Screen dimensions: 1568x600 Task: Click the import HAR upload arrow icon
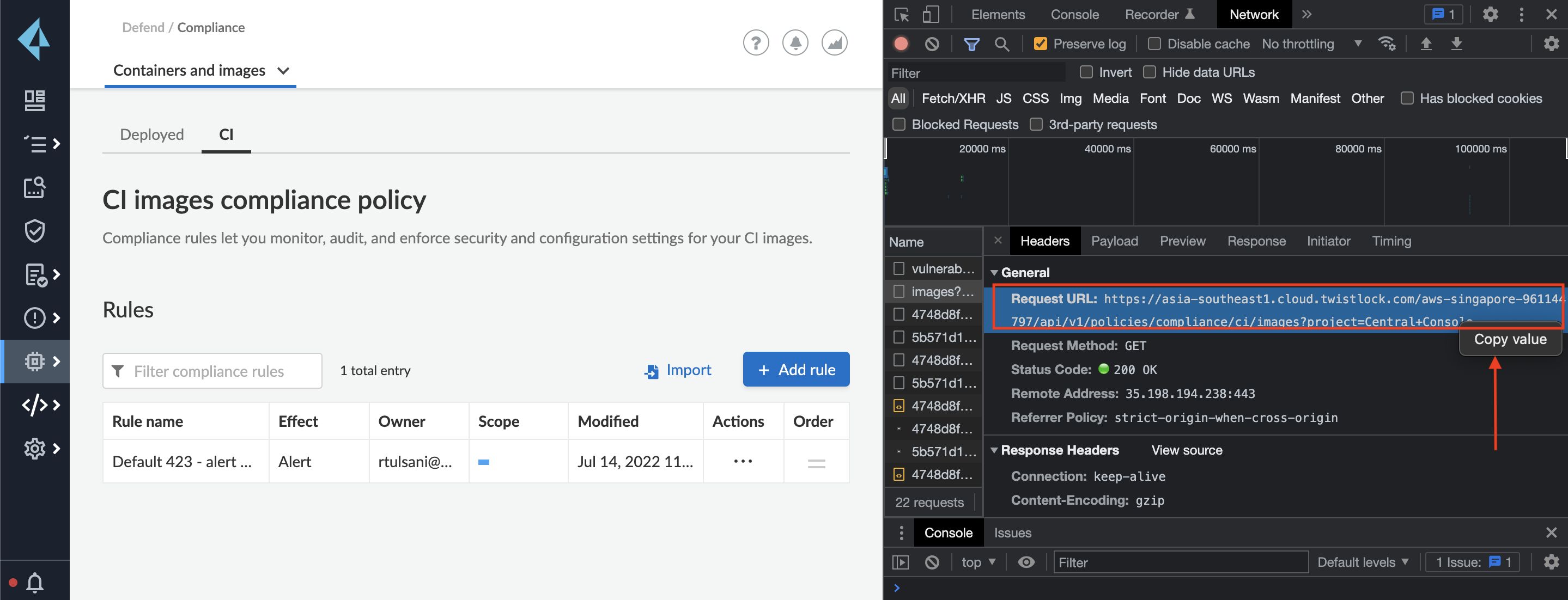pyautogui.click(x=1426, y=44)
